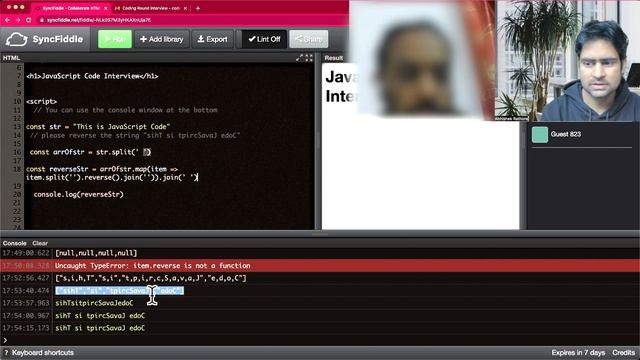Open the Add library dialog

162,39
